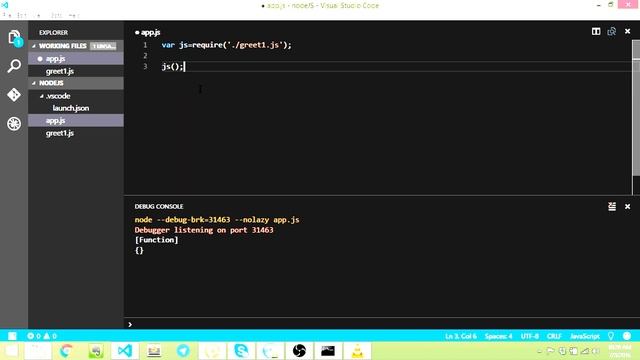Clear the debug console output
640x360 pixels.
click(x=612, y=207)
